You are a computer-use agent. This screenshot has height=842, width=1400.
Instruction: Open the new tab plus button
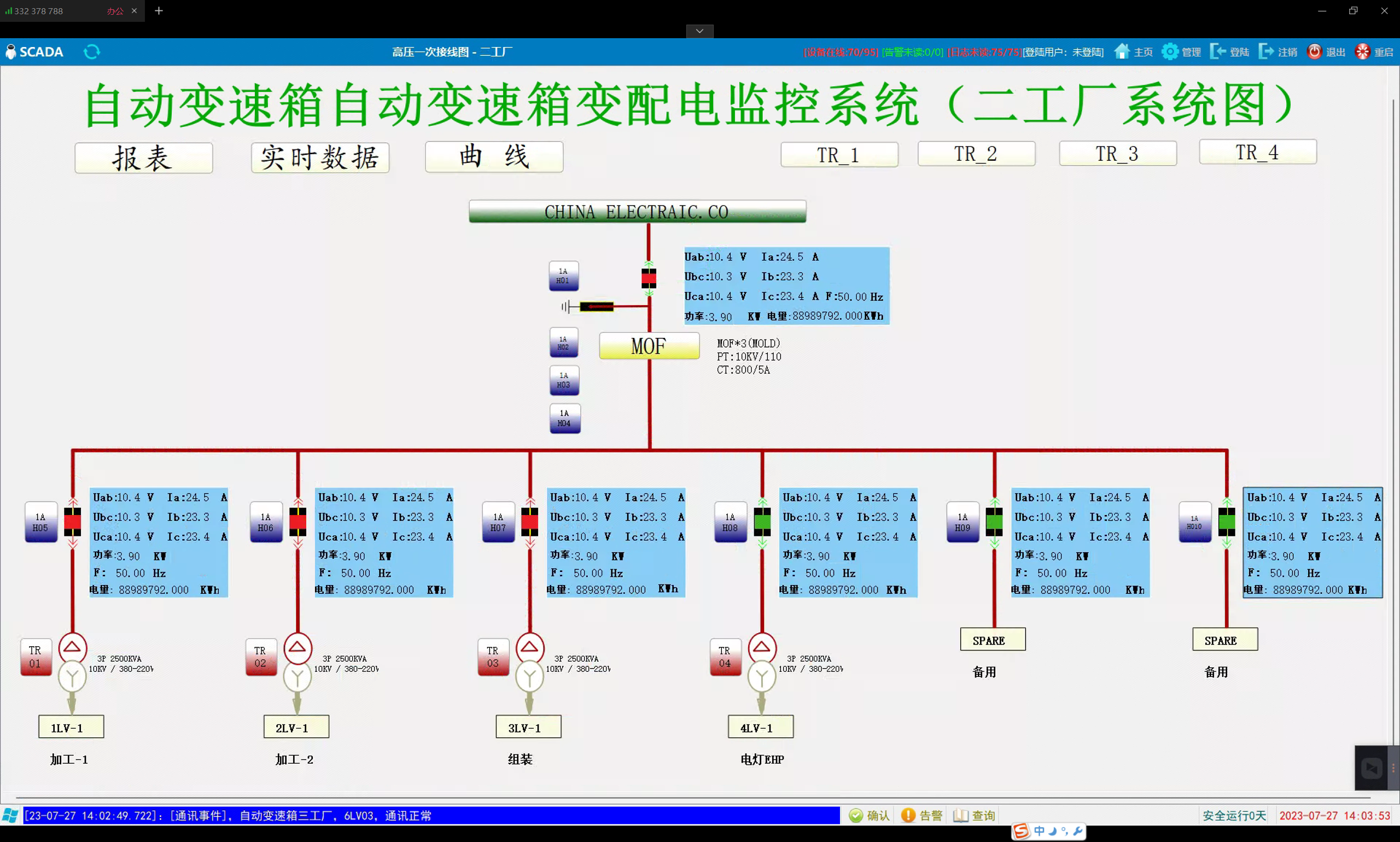coord(159,11)
